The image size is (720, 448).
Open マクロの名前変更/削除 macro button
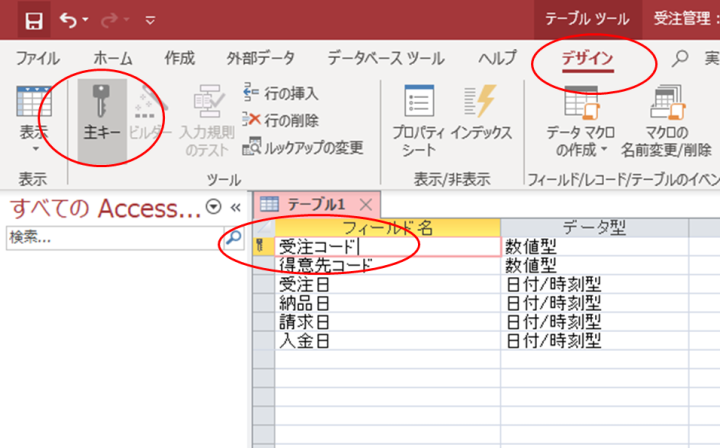click(x=666, y=115)
